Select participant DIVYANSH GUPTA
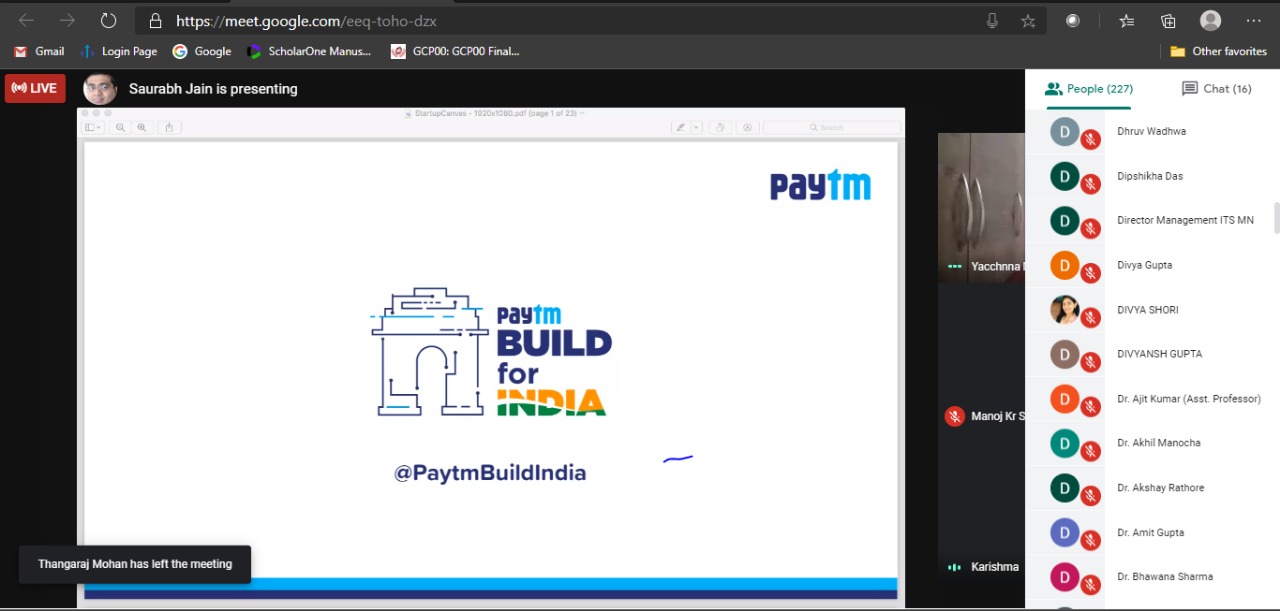1280x611 pixels. click(1159, 354)
